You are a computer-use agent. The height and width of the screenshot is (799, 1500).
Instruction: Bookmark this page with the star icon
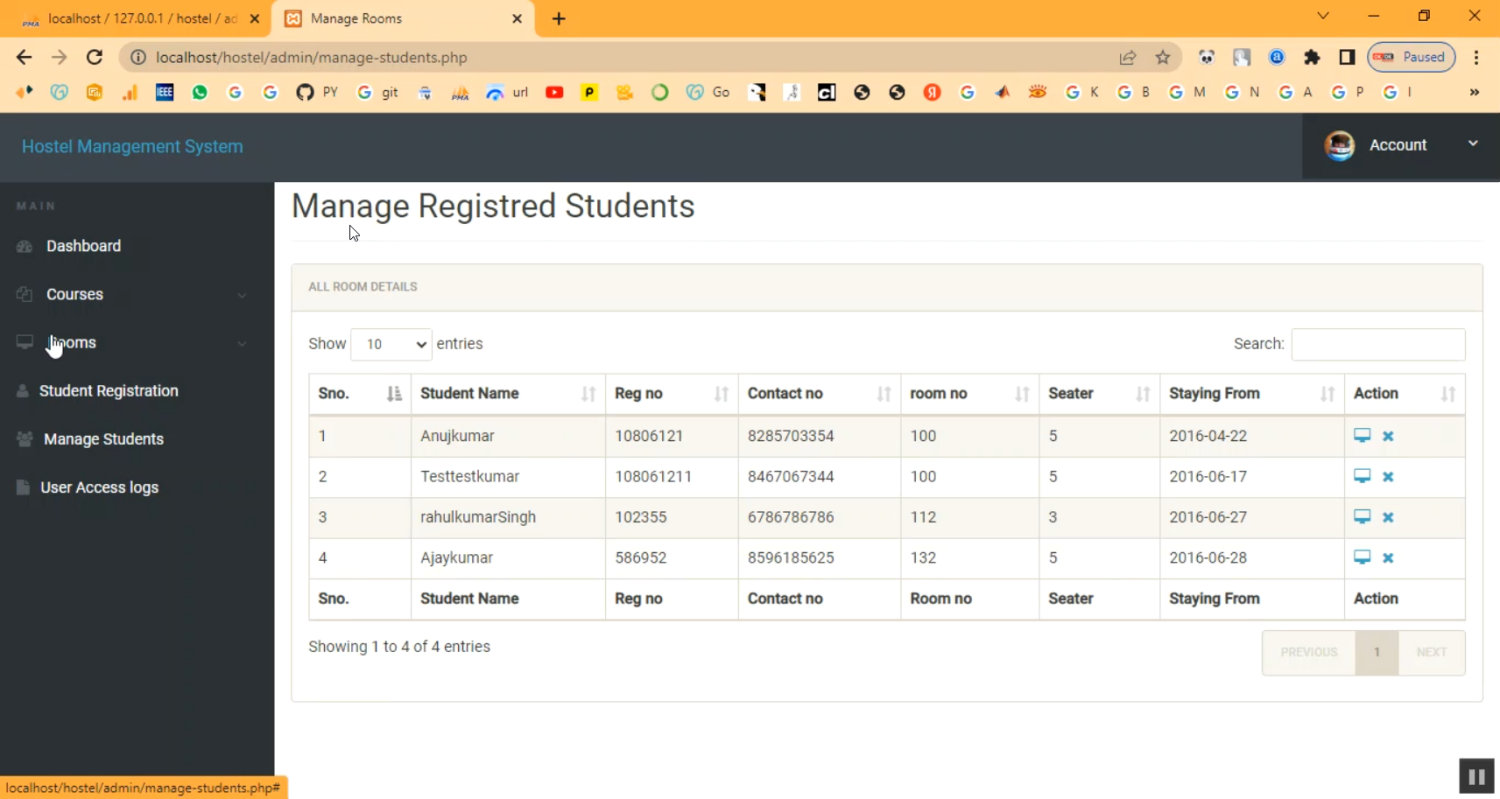point(1162,58)
